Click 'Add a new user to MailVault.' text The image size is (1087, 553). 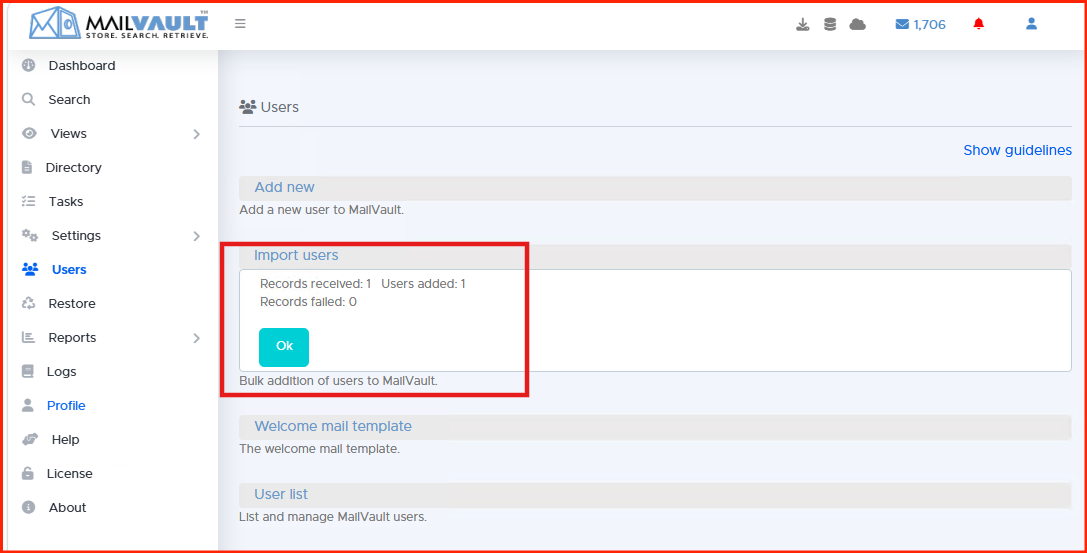(x=322, y=209)
